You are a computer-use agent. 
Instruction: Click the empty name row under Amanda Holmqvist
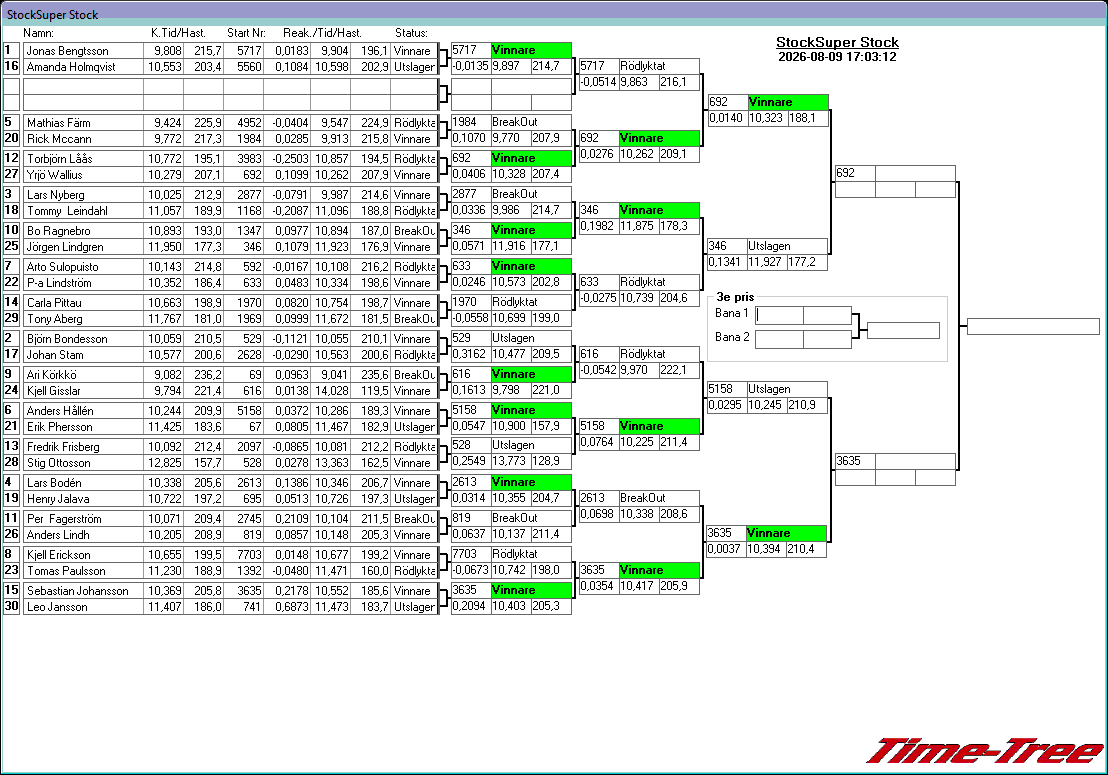(83, 87)
